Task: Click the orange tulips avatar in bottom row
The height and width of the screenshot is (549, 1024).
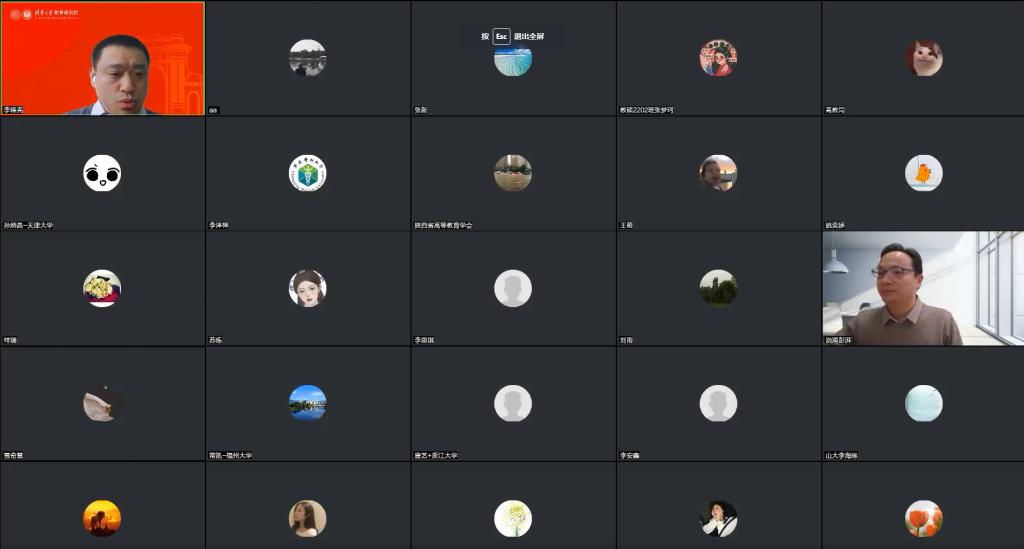Action: point(923,518)
